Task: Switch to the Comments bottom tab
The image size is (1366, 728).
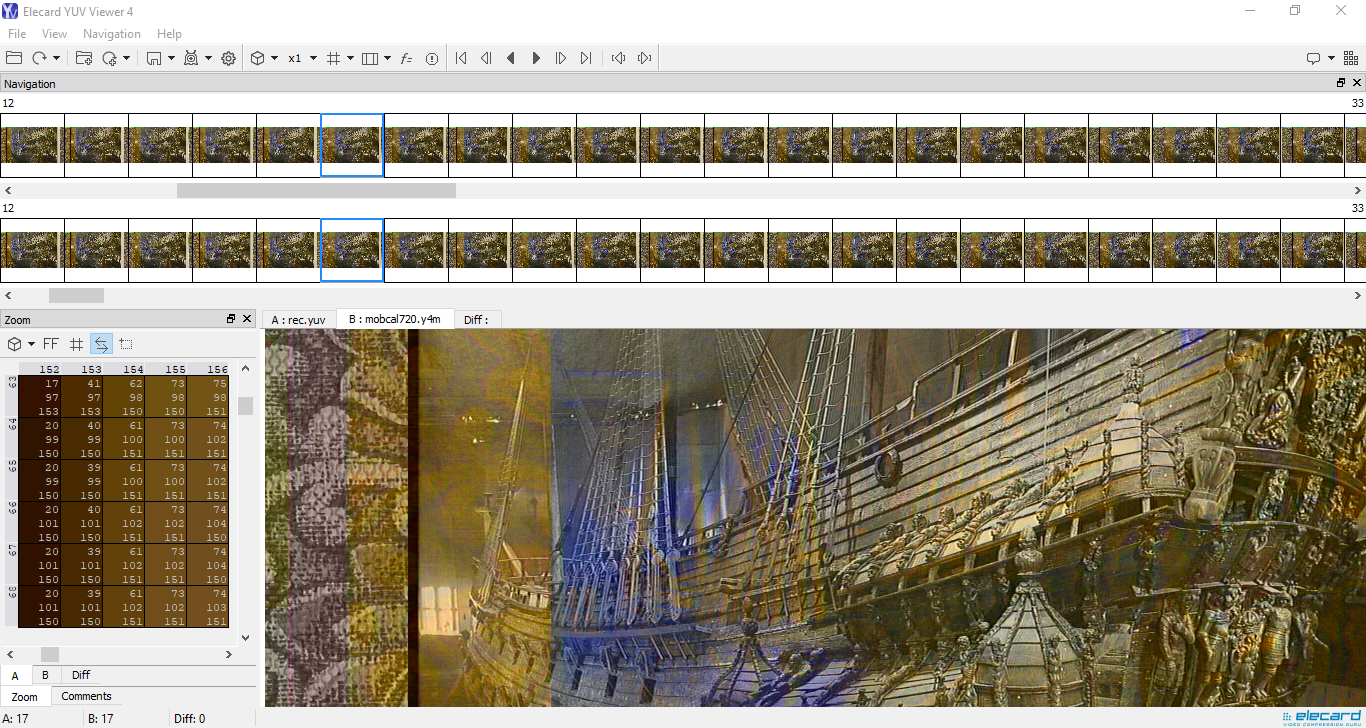Action: pos(87,696)
